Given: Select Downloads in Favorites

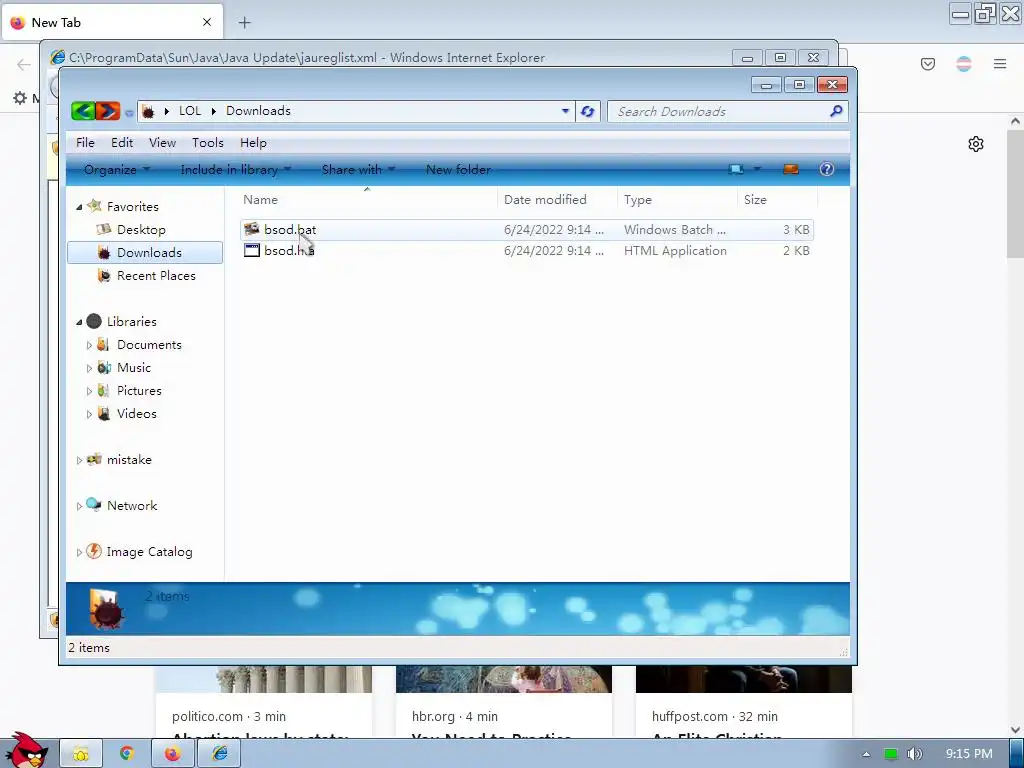Looking at the screenshot, I should click(144, 253).
